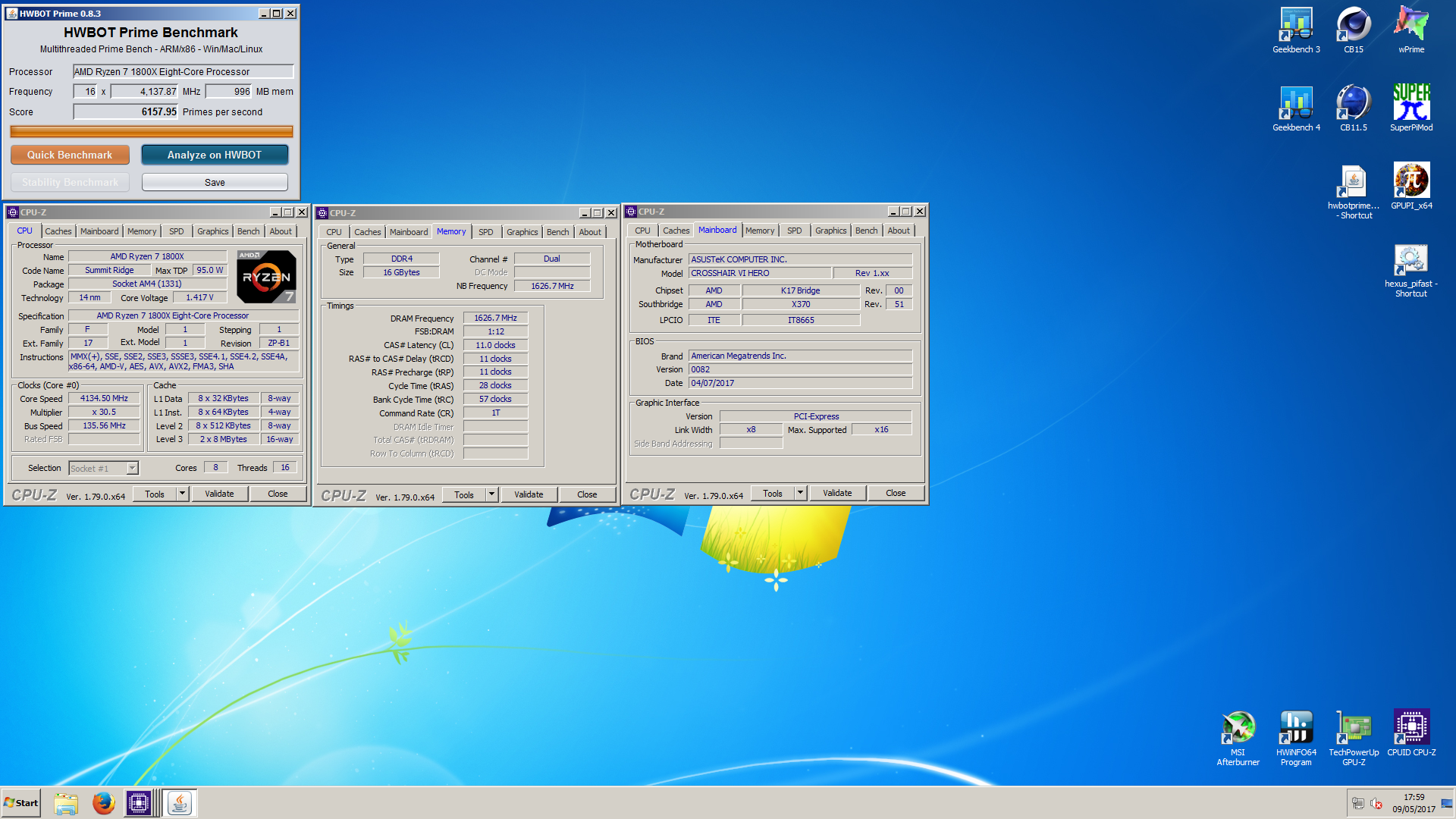
Task: Open the active Memory tab in middle CPU-Z window
Action: point(451,231)
